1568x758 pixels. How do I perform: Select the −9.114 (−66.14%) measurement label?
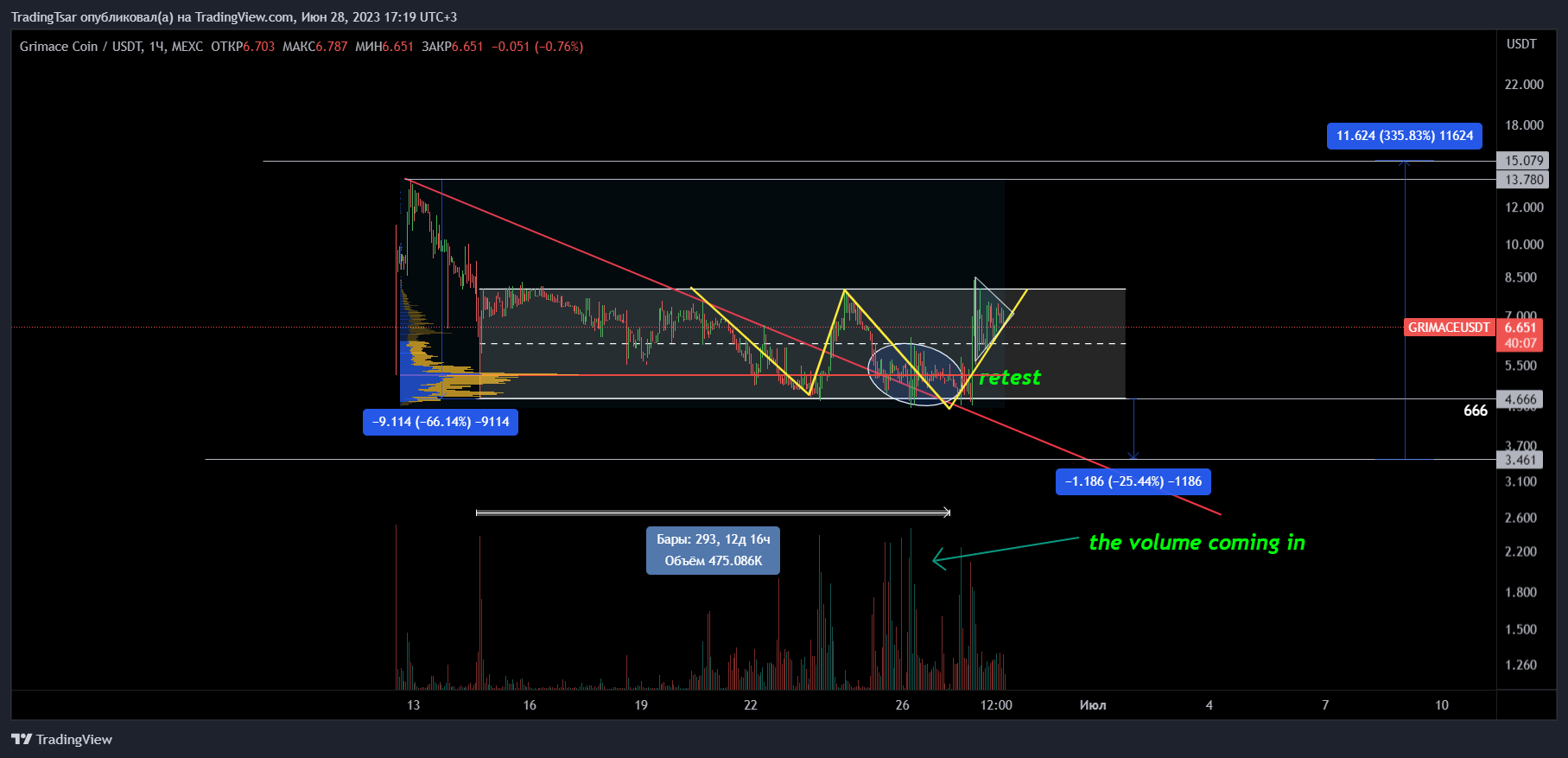coord(441,422)
